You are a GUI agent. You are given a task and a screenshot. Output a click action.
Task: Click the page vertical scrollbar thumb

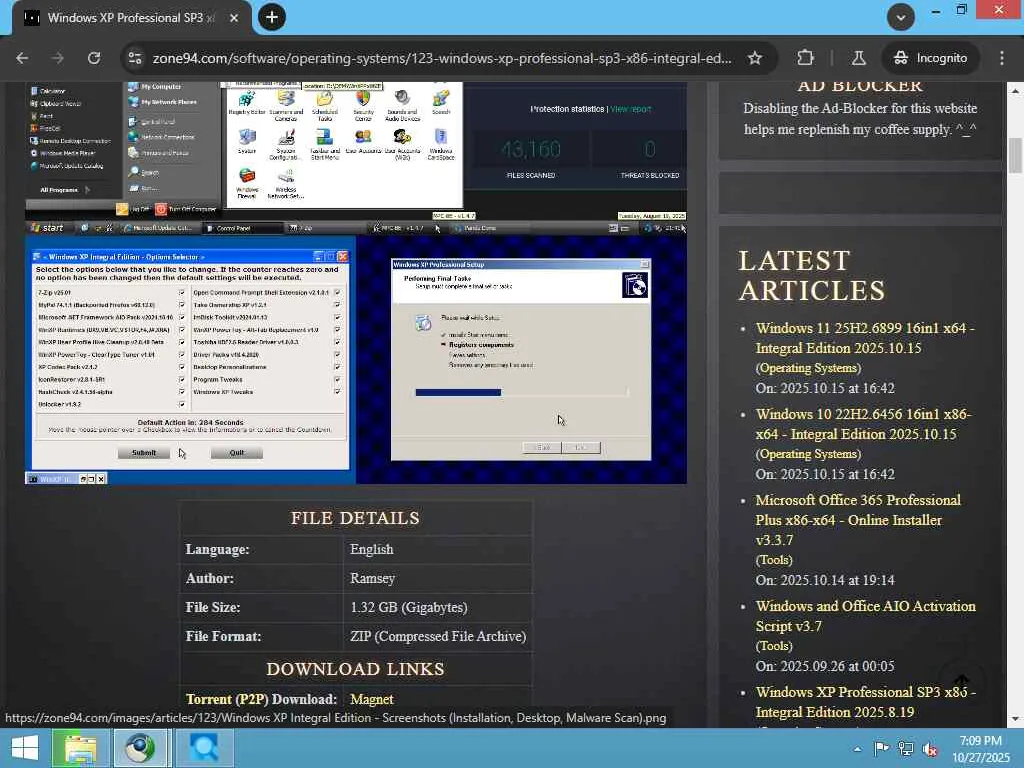tap(1015, 155)
